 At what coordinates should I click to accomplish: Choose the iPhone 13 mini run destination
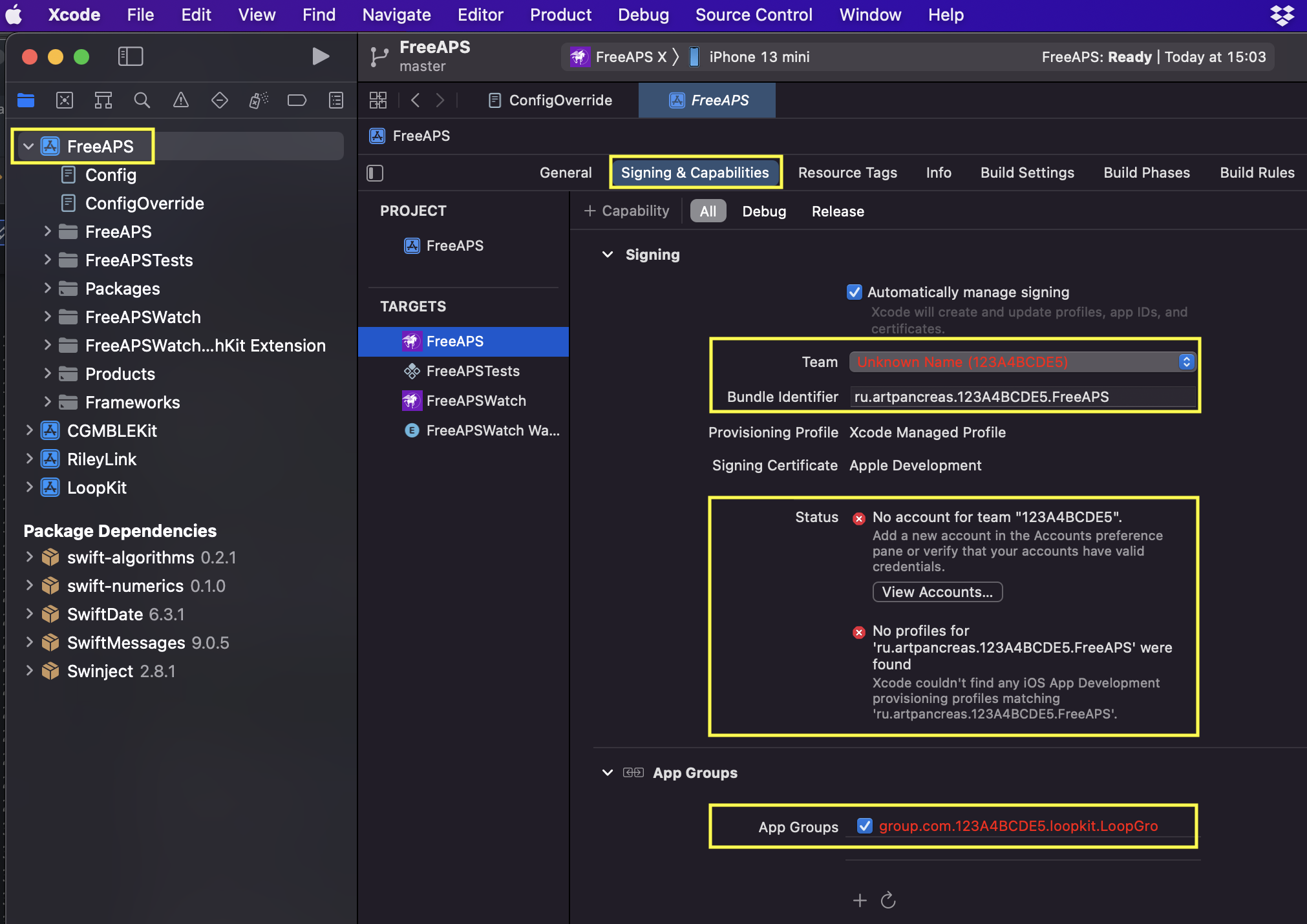click(x=749, y=57)
